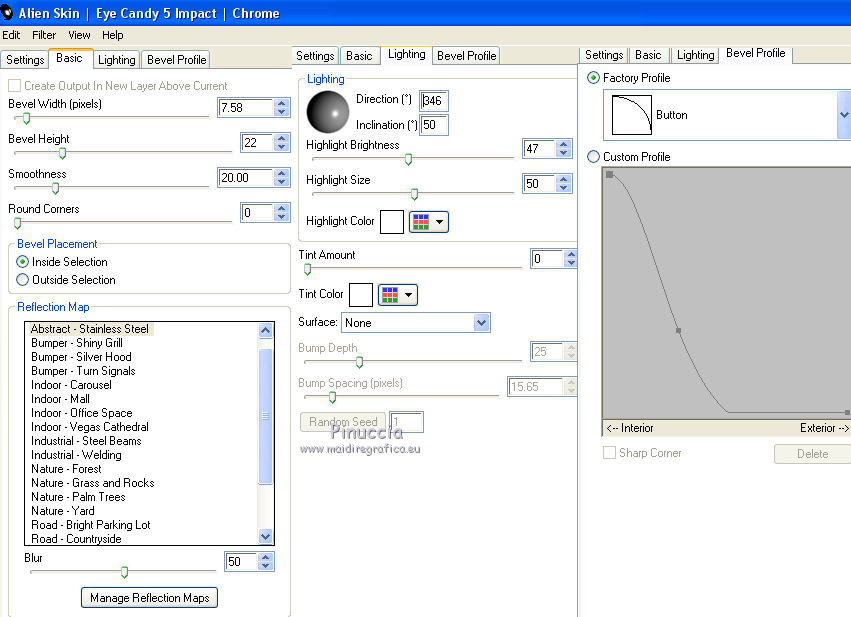Screen dimensions: 851x617
Task: Click the white Highlight Color swatch
Action: click(x=392, y=222)
